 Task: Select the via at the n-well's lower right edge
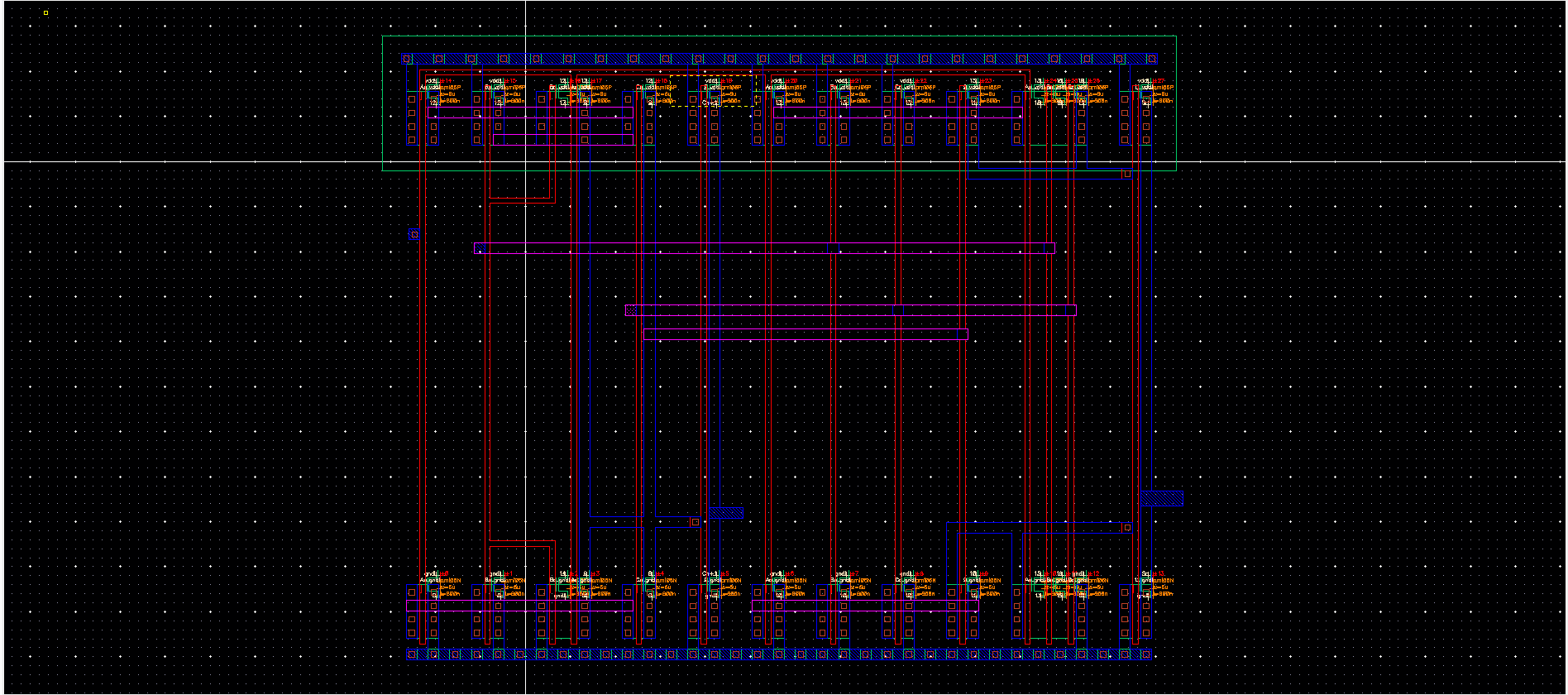pos(1126,174)
